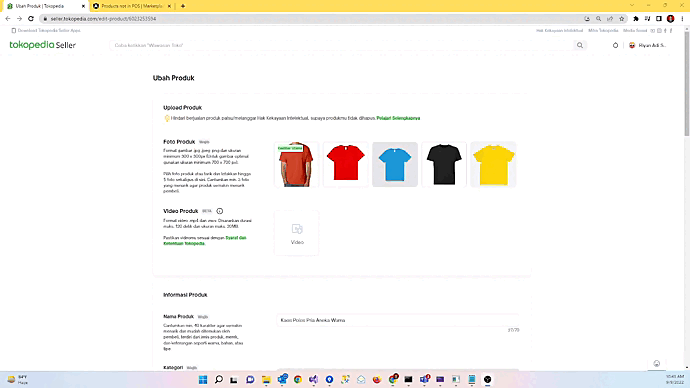Viewport: 690px width, 388px height.
Task: Open the Mitra Tokopedia link
Action: (603, 30)
